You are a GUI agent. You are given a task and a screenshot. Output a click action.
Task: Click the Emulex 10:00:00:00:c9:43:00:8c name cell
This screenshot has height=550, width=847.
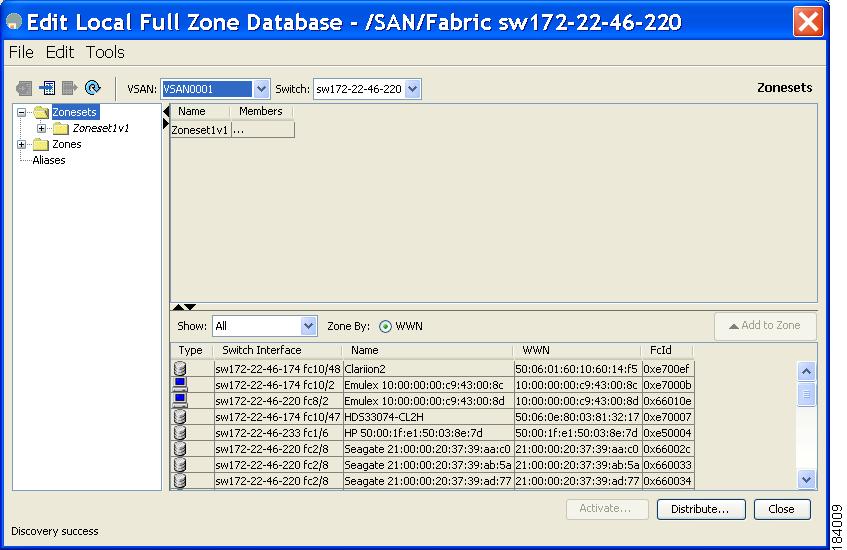(428, 385)
